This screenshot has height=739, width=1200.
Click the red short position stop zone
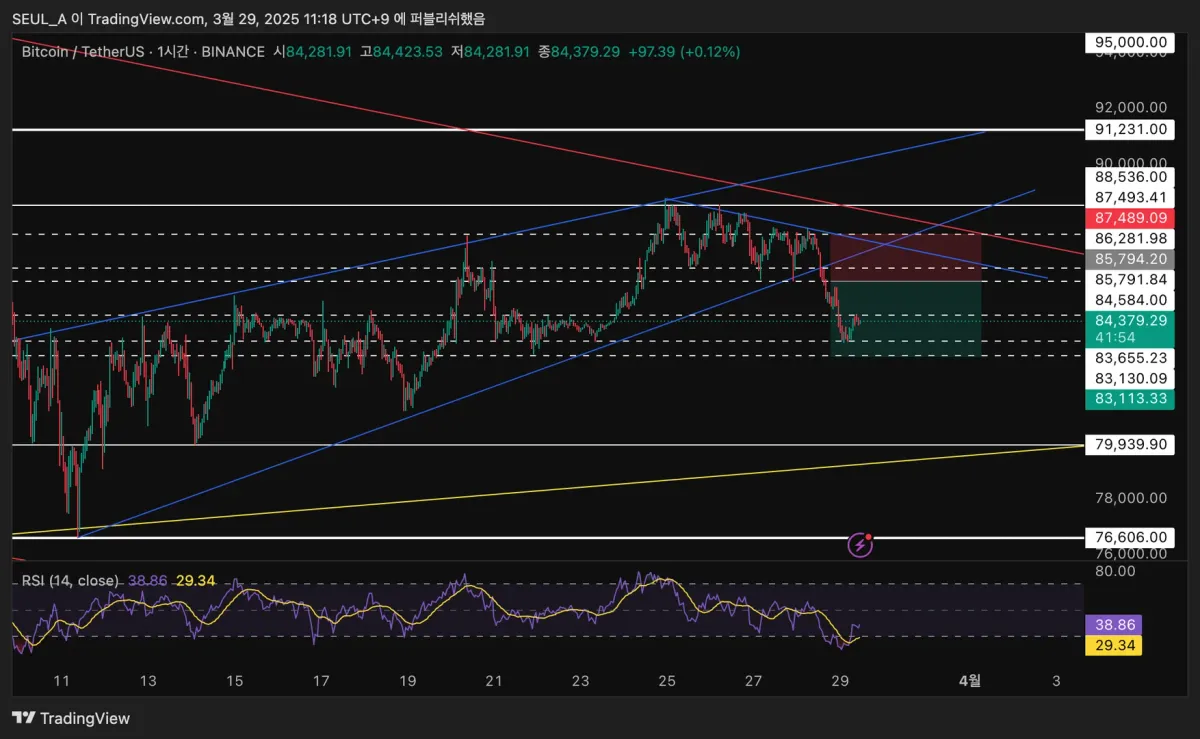pos(906,257)
